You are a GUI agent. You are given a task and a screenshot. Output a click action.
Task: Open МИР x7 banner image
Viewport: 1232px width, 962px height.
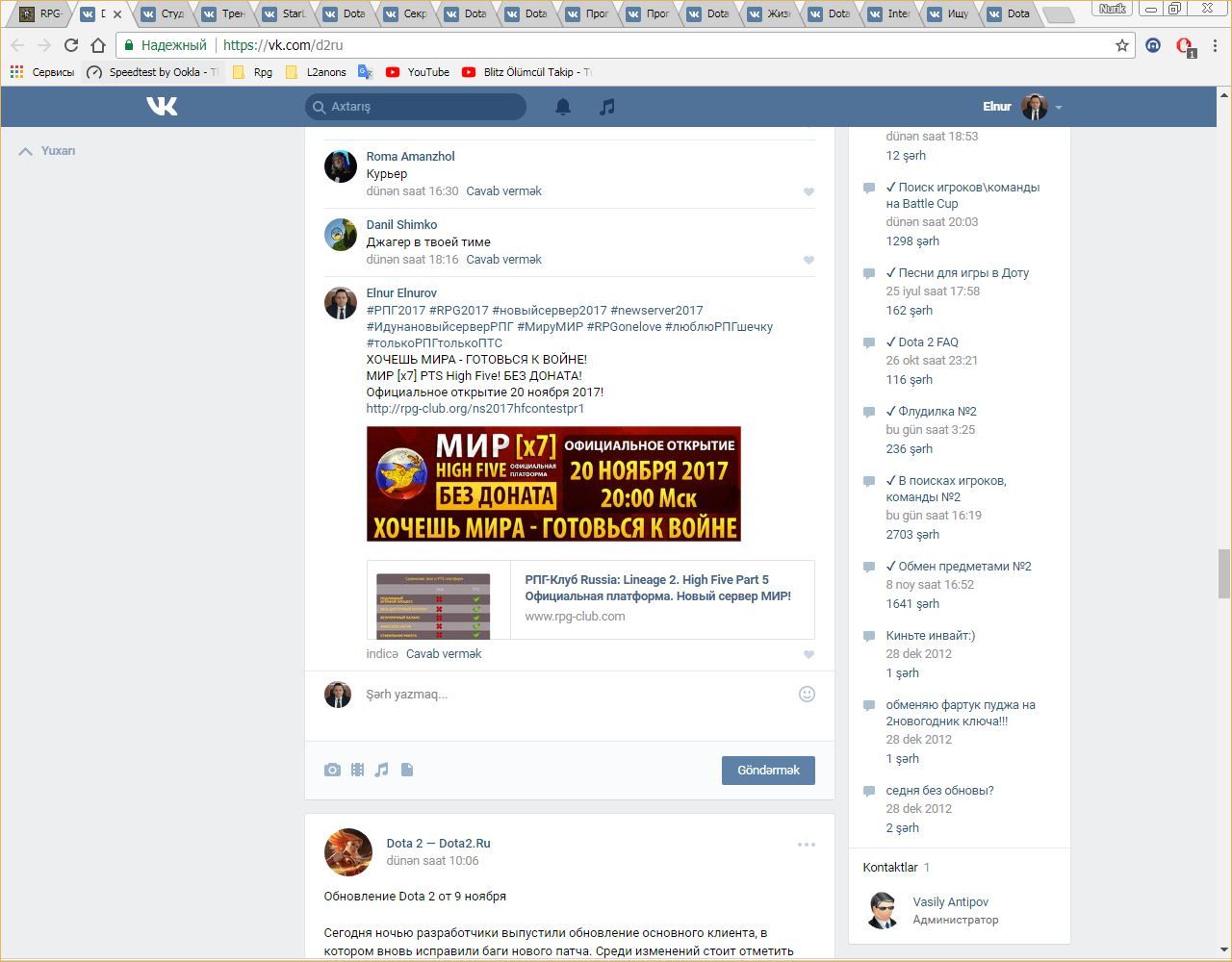point(553,484)
